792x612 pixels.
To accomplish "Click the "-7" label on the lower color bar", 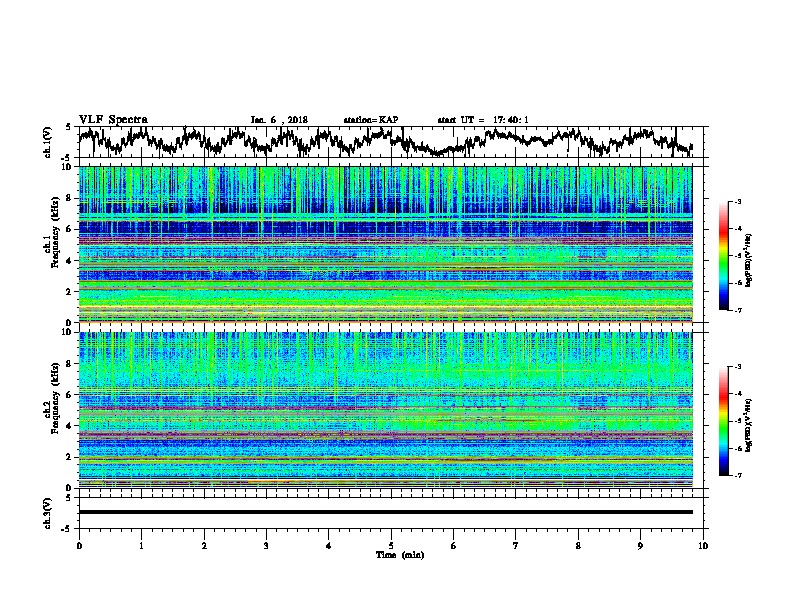I will pos(738,475).
